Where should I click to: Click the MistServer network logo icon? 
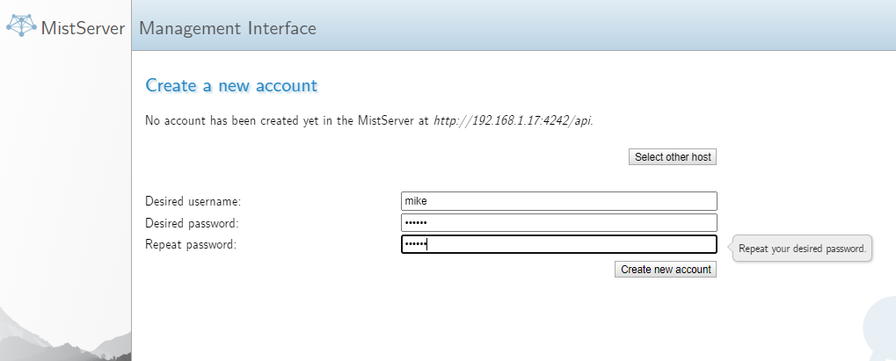pyautogui.click(x=22, y=26)
